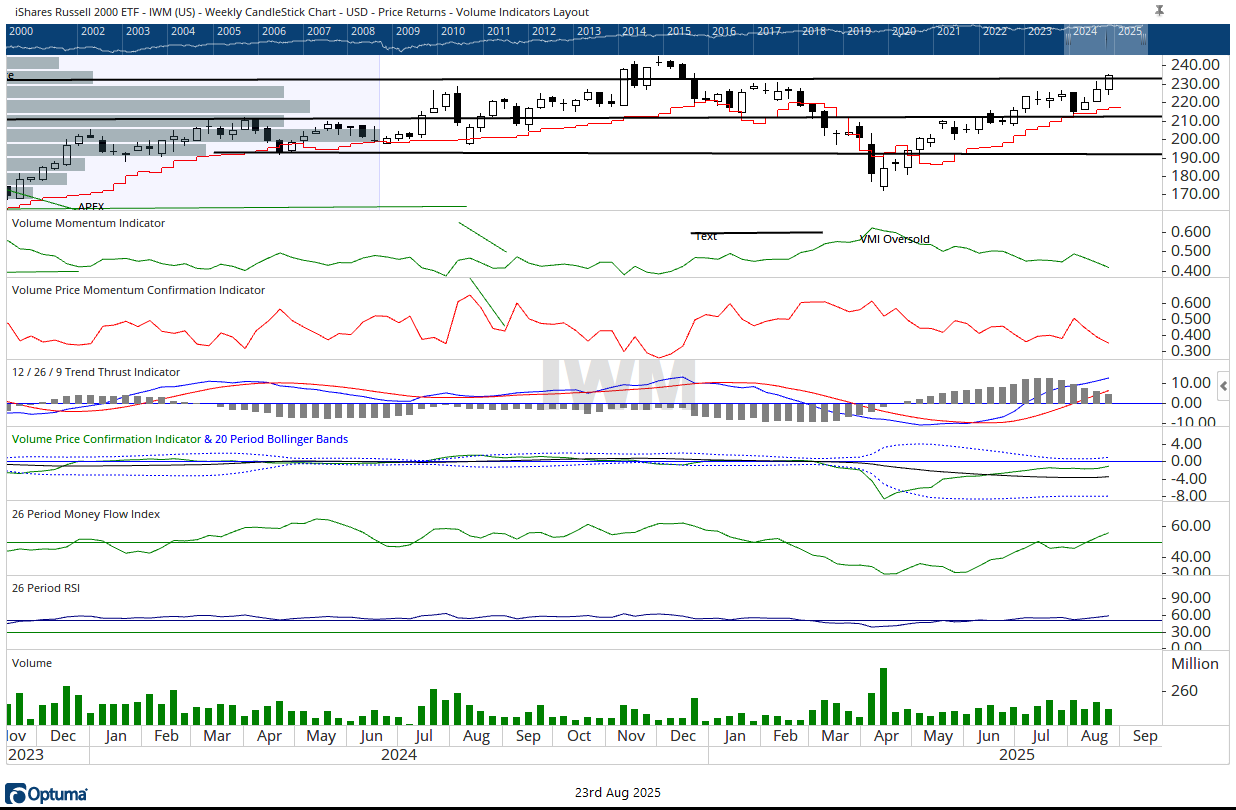The image size is (1236, 810).
Task: Expand the side panel arrow on right edge
Action: pyautogui.click(x=1225, y=386)
